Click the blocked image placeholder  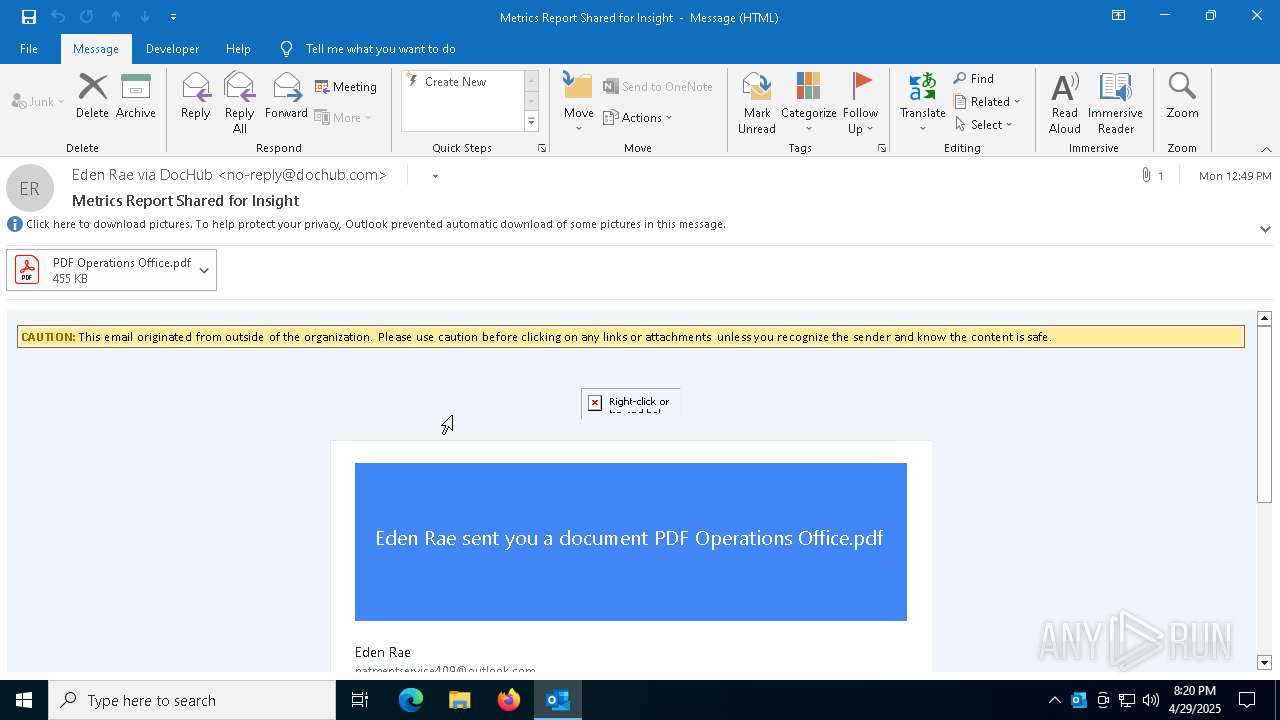click(x=631, y=403)
